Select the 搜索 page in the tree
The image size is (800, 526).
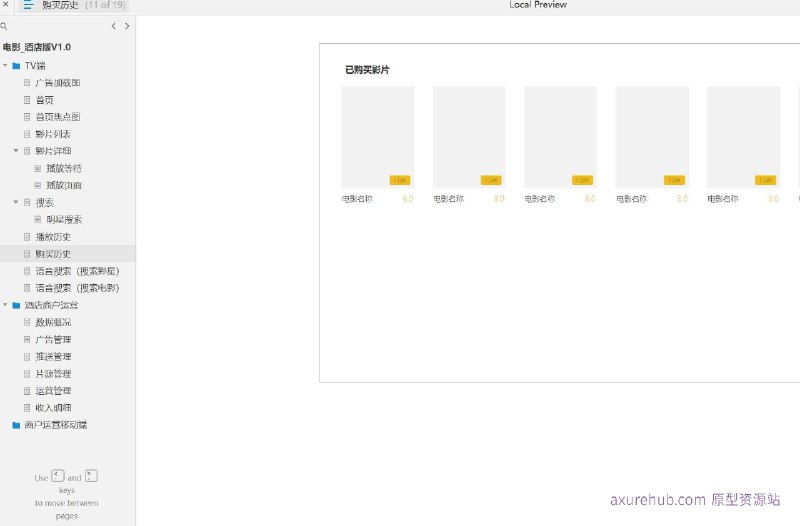pos(44,203)
